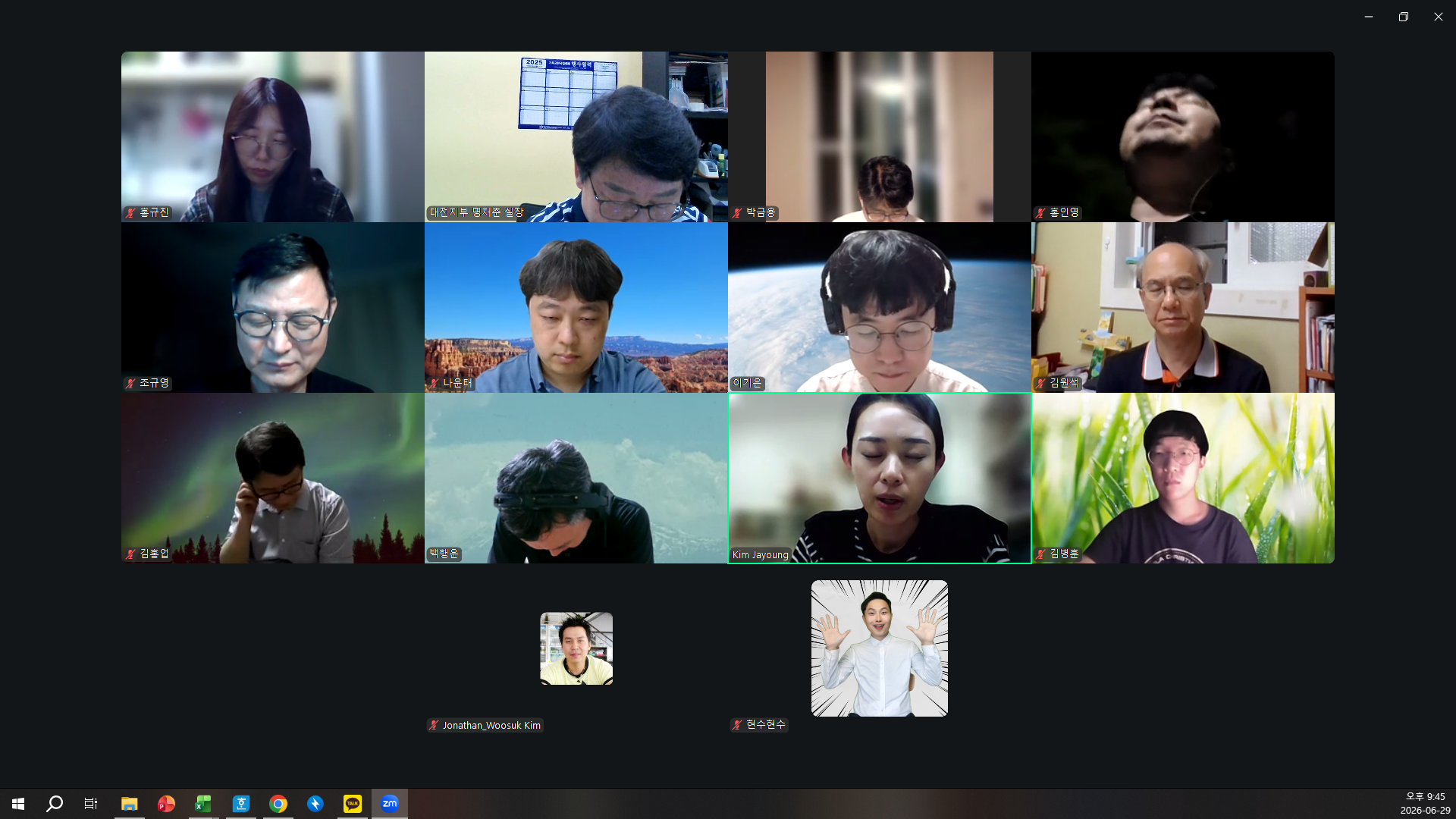Open the Excel taskbar icon

click(203, 804)
